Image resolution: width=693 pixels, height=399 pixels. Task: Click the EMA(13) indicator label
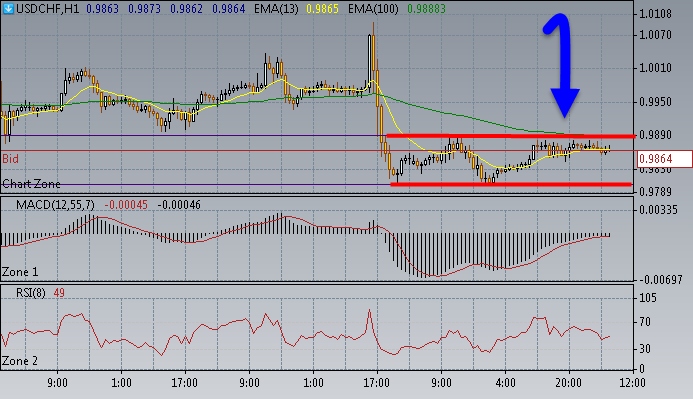(276, 8)
